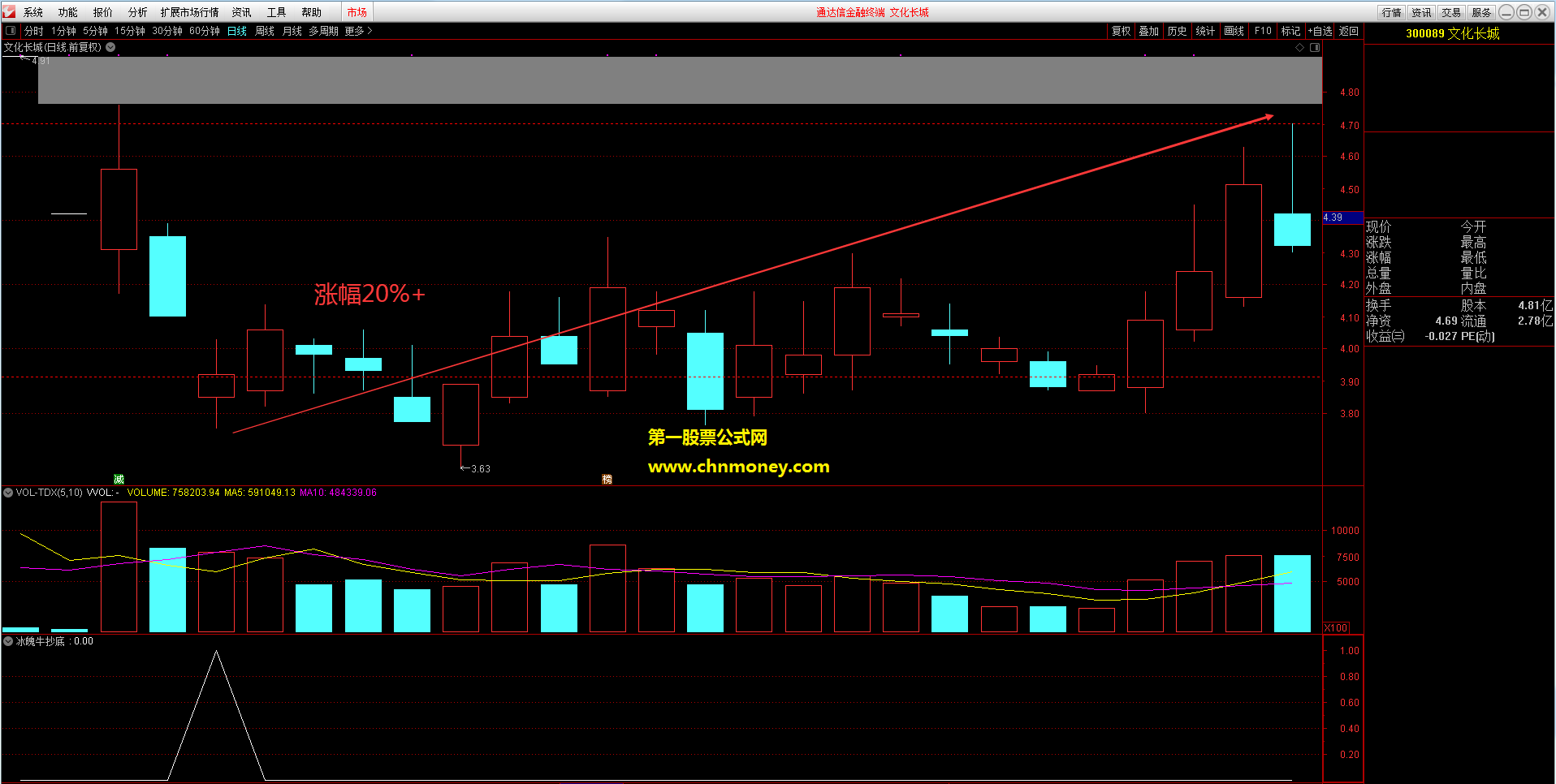Open the 分析 menu
The image size is (1556, 784).
138,12
